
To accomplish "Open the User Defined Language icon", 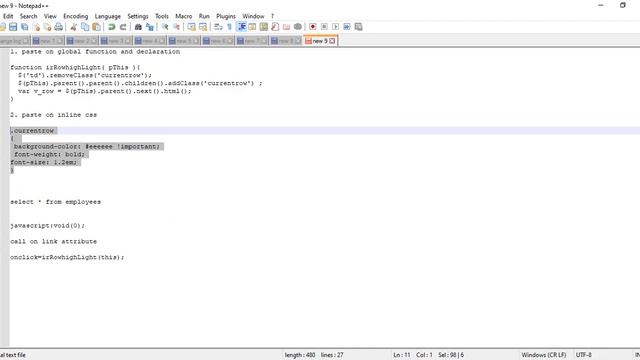I will 252,27.
